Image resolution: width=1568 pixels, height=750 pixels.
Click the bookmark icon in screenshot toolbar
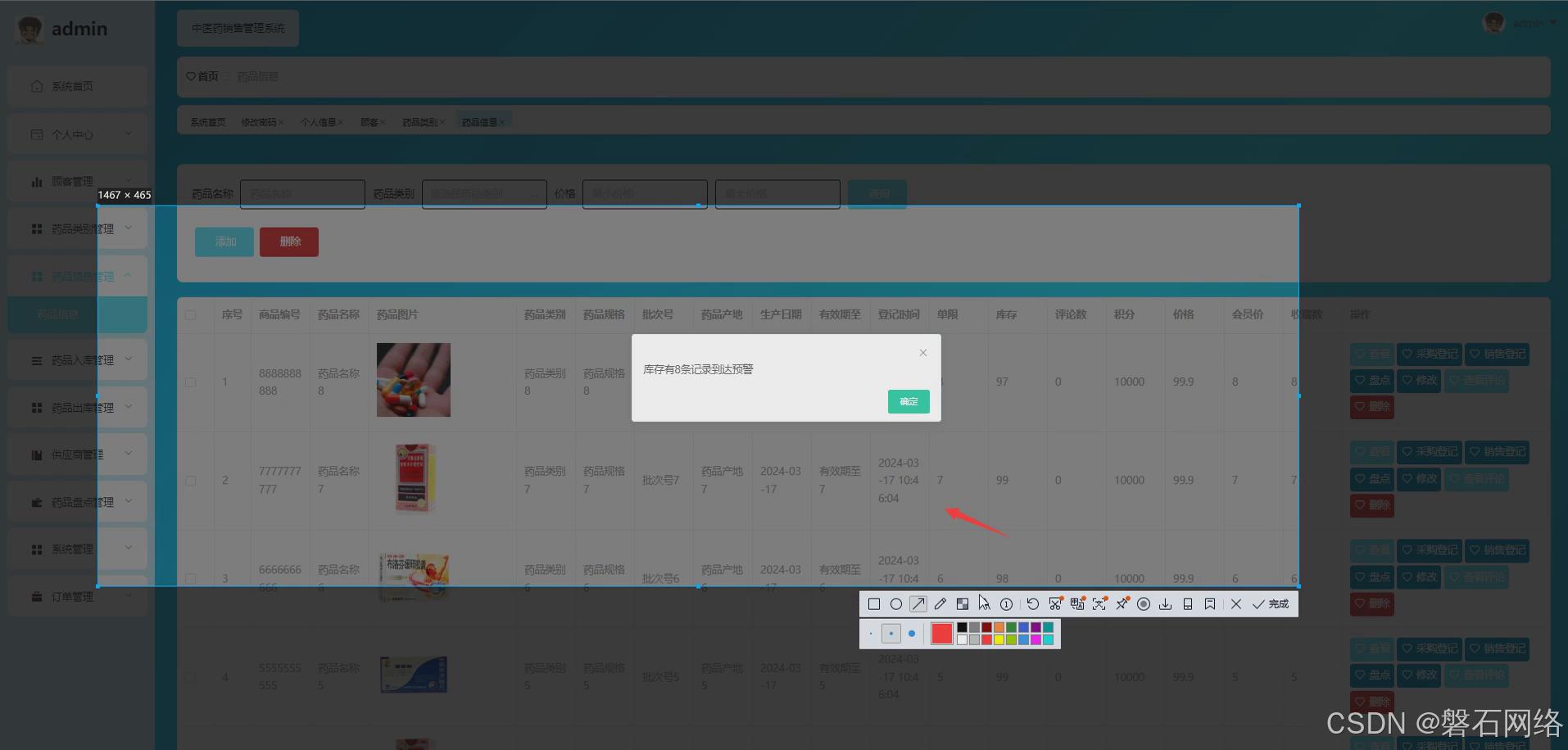(x=1210, y=604)
